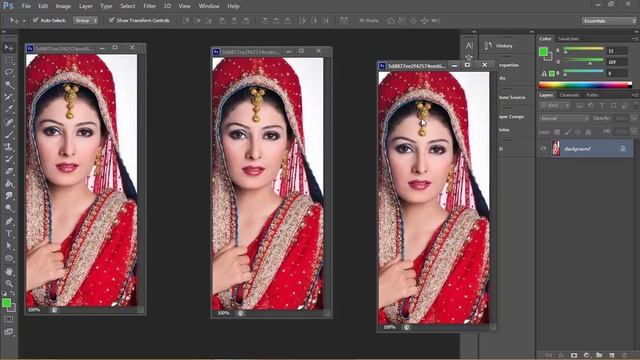Select the Move tool in the toolbox
Image resolution: width=640 pixels, height=360 pixels.
[x=9, y=48]
